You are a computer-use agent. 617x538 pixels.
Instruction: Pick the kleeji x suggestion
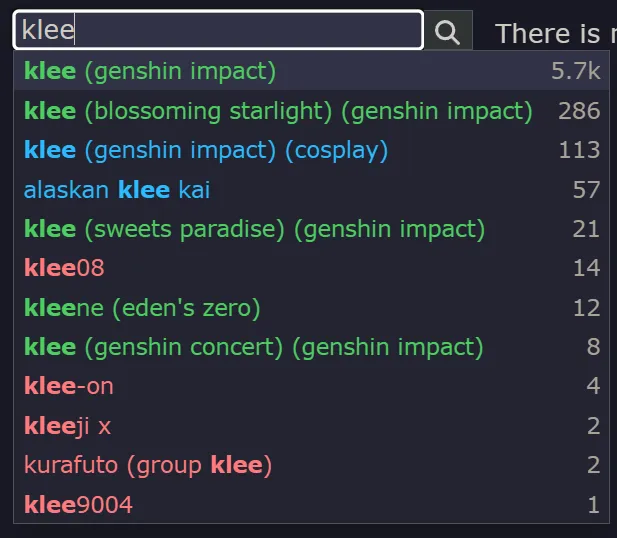click(311, 425)
